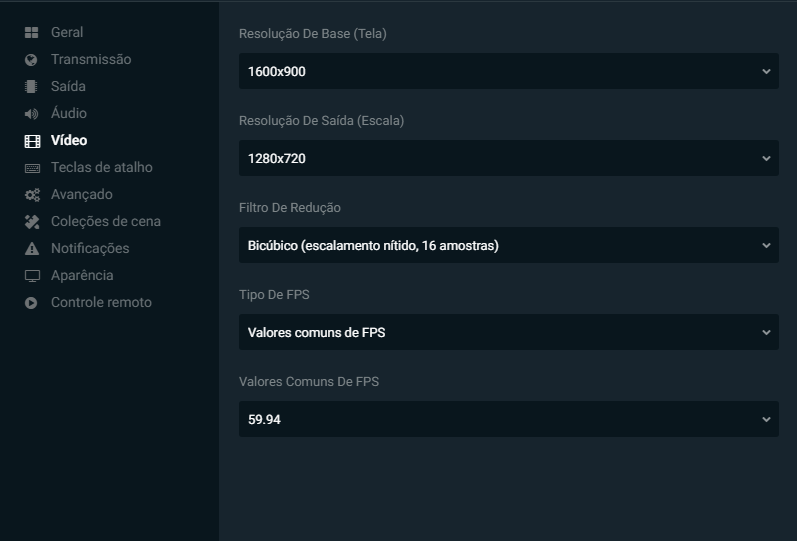Click the Coleções de cena icon

pyautogui.click(x=32, y=222)
